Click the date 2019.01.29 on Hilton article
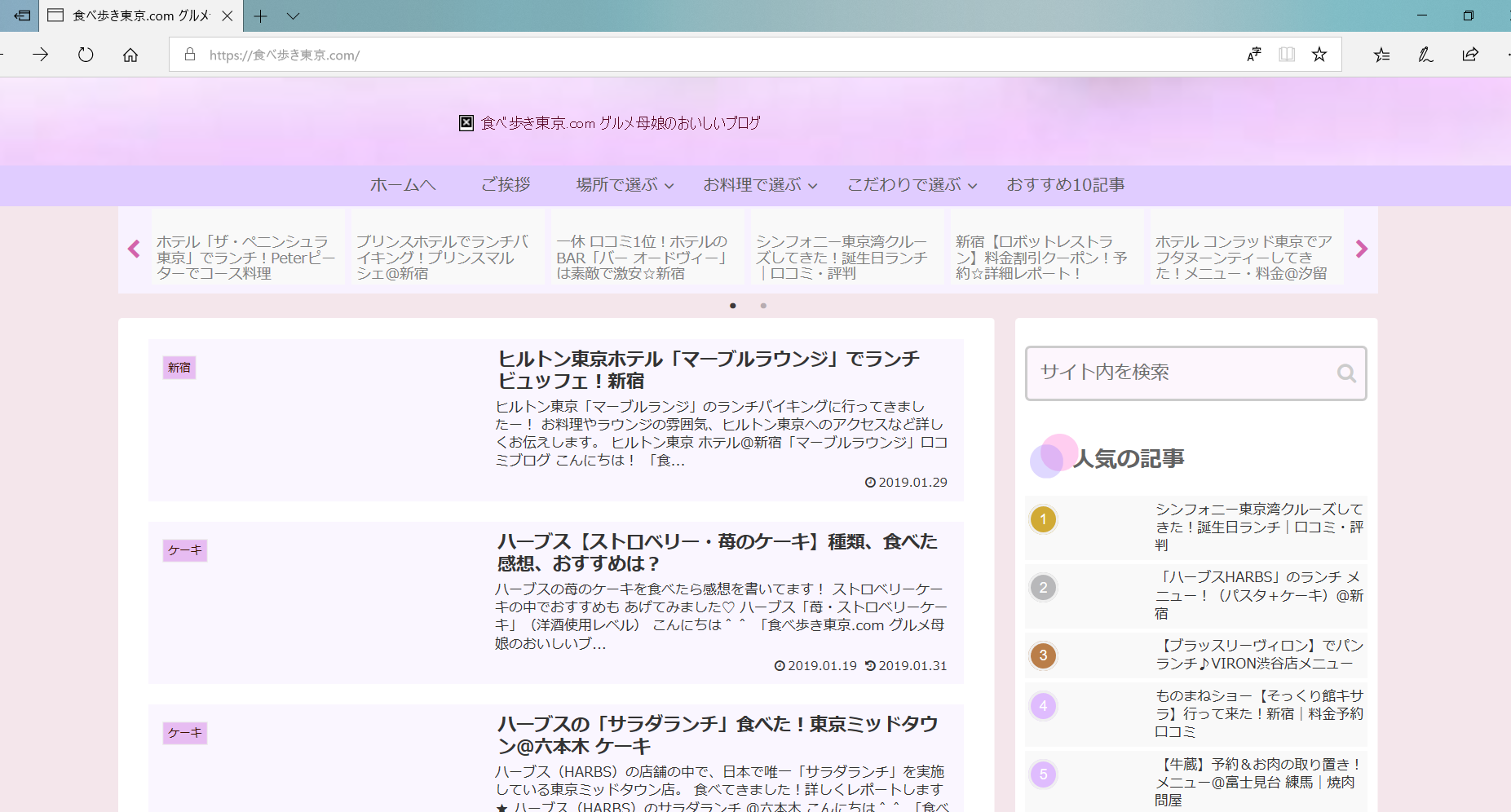Image resolution: width=1511 pixels, height=812 pixels. pyautogui.click(x=906, y=483)
